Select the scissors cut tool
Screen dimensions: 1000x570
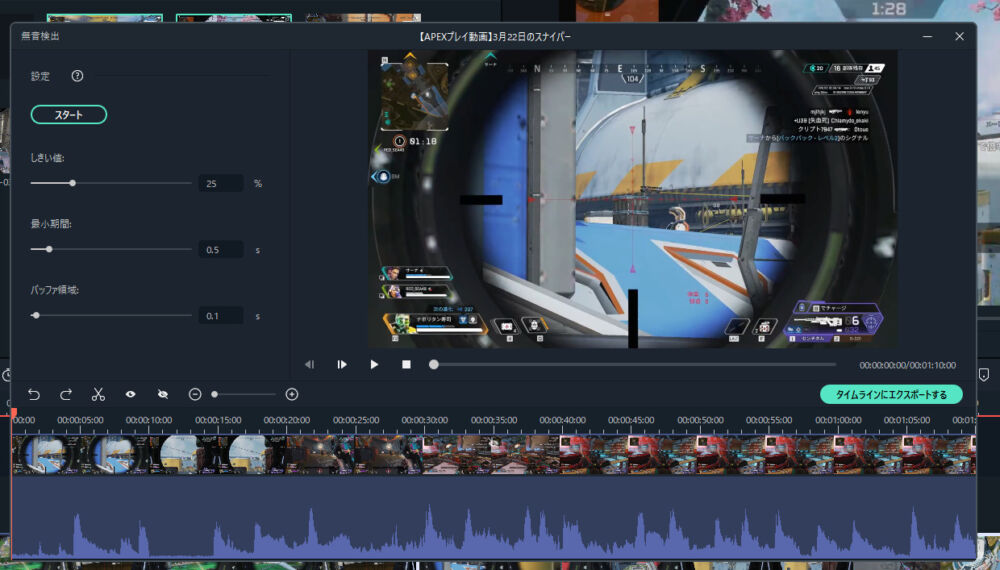click(x=98, y=395)
